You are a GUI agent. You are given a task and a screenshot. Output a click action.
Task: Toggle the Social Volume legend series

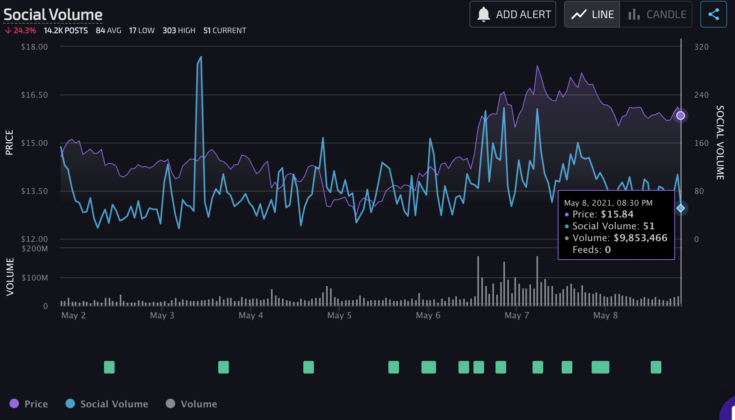(107, 404)
